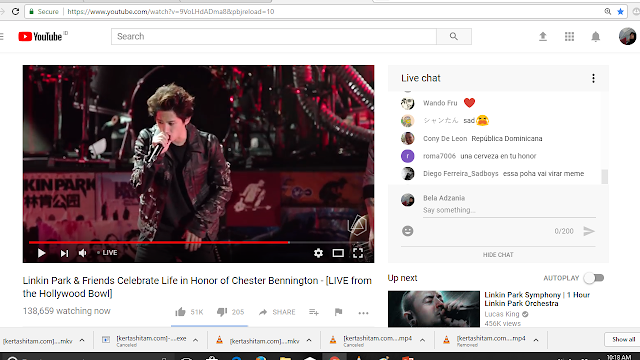Click the YouTube Search input field
The height and width of the screenshot is (360, 640).
274,36
